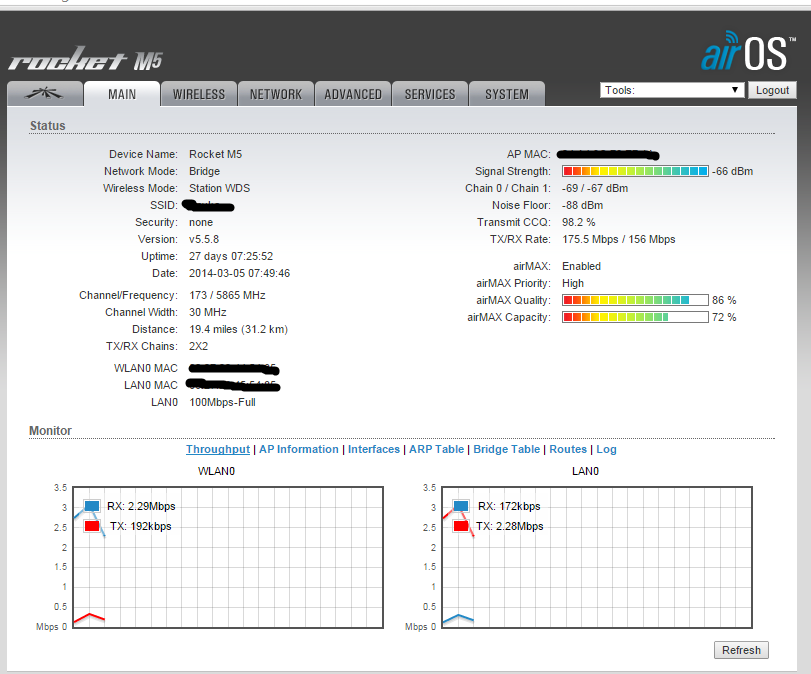Switch to the MAIN tab
This screenshot has height=674, width=811.
click(x=122, y=94)
